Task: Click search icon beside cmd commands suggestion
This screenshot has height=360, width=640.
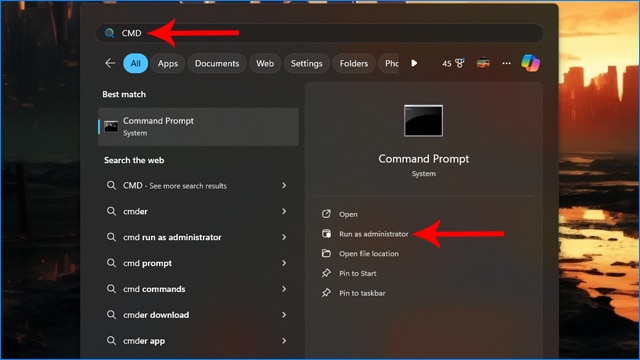Action: pyautogui.click(x=111, y=289)
